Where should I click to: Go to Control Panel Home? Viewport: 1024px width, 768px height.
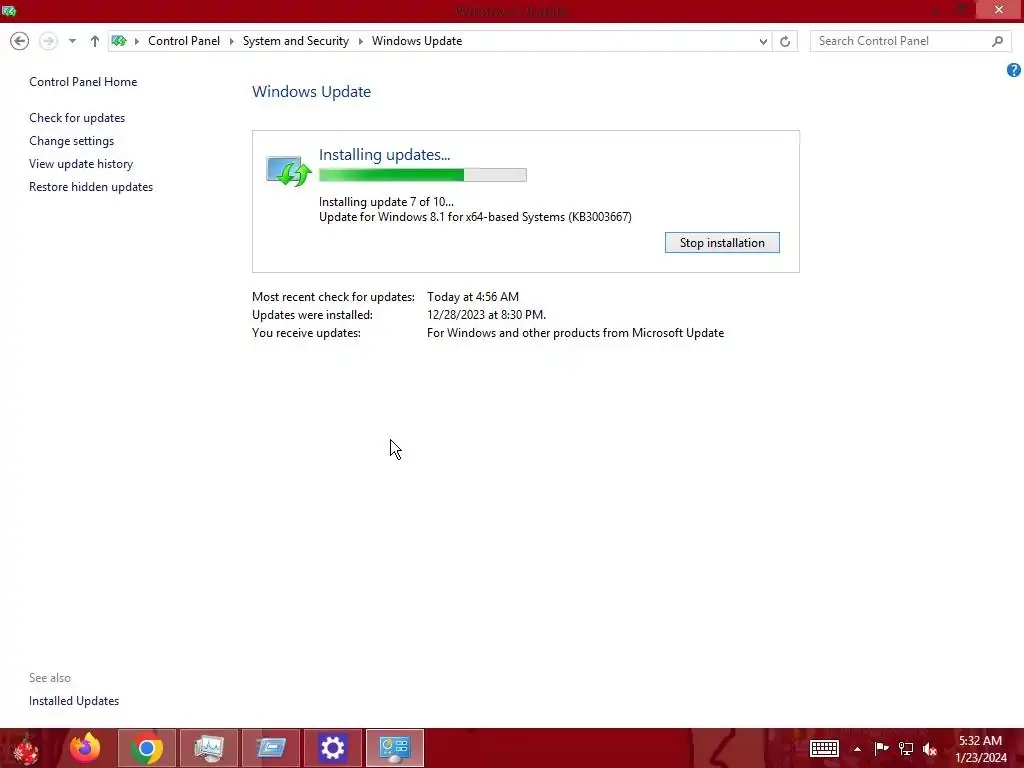pos(83,82)
